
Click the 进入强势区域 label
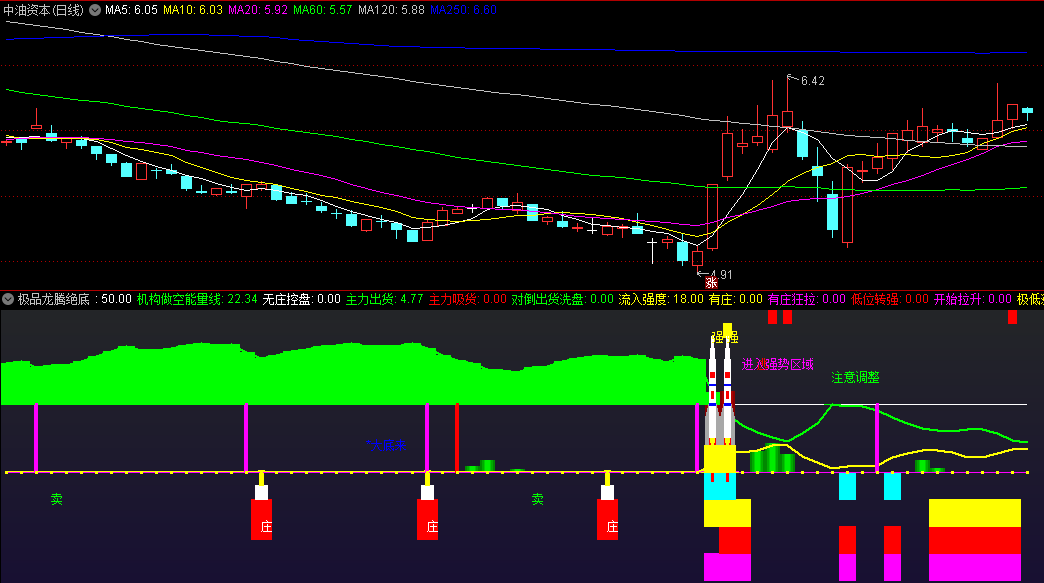tap(778, 364)
